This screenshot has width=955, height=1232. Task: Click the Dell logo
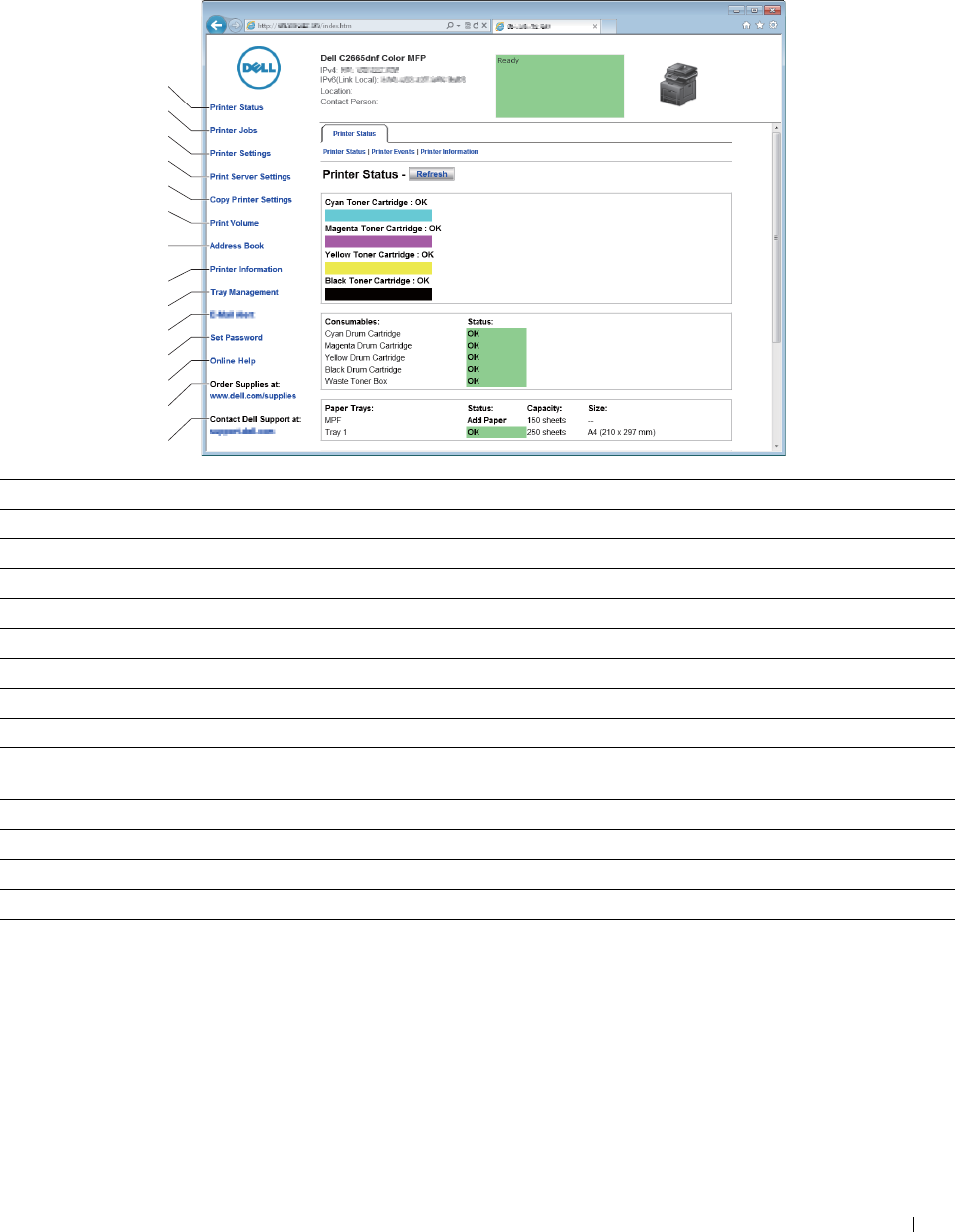coord(259,68)
